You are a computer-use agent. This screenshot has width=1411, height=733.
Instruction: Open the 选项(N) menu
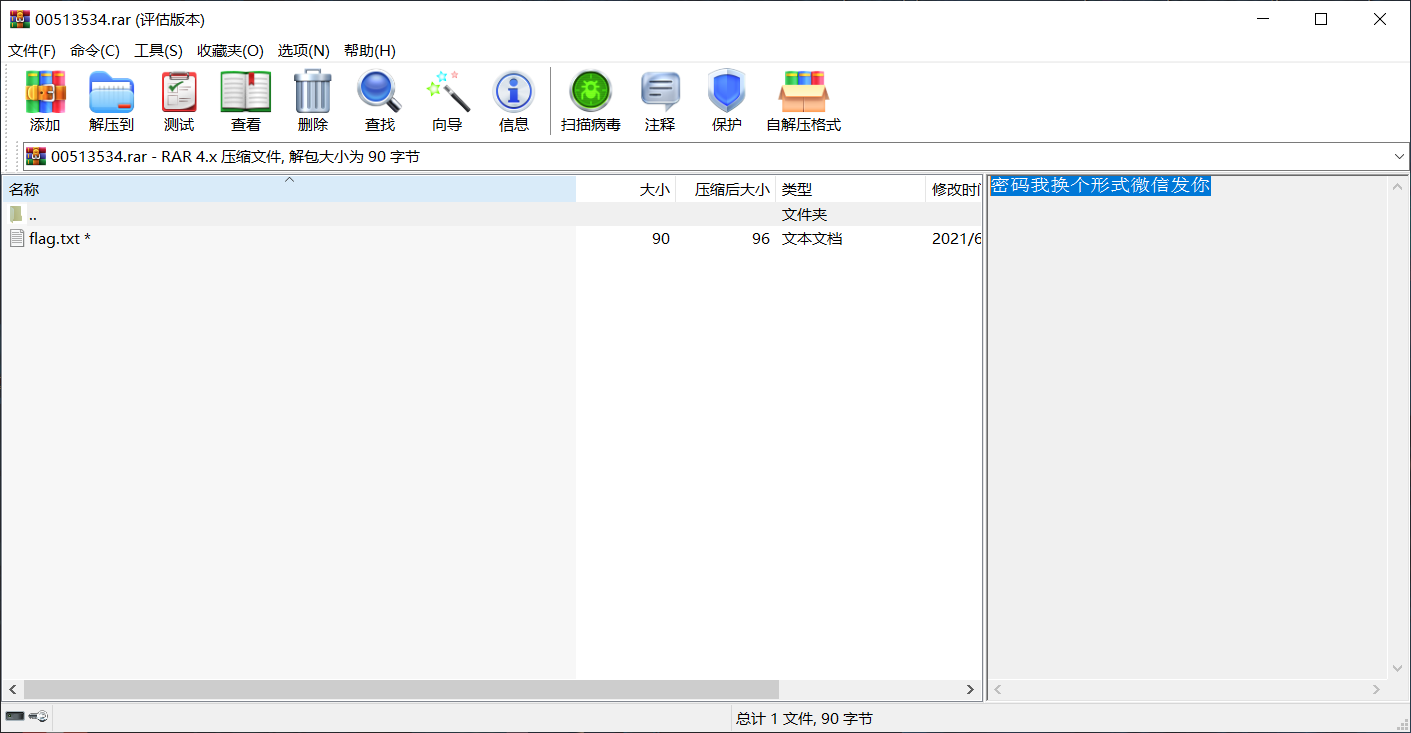[303, 50]
